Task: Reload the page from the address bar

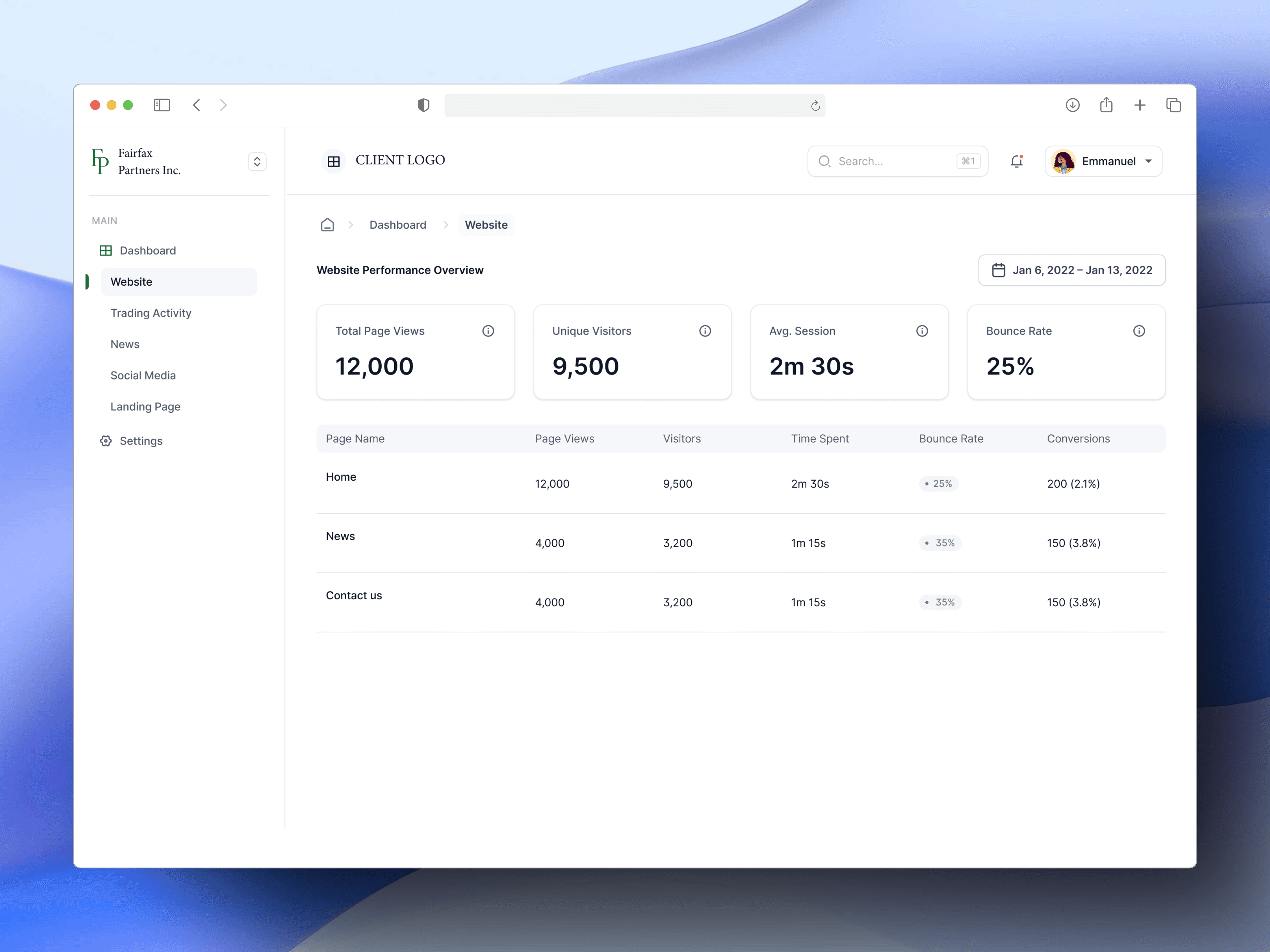Action: coord(815,105)
